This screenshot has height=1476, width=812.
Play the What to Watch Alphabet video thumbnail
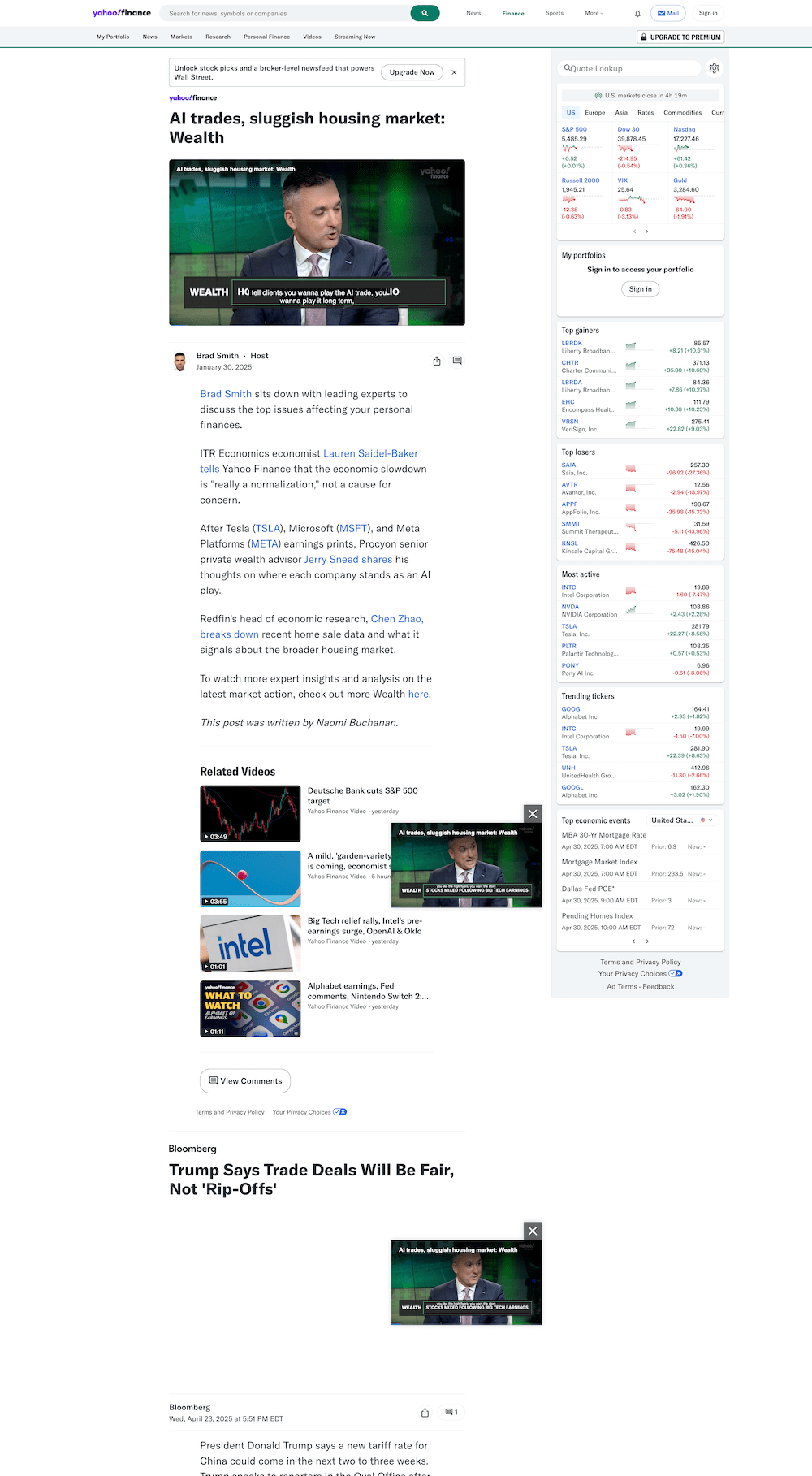[x=250, y=1009]
